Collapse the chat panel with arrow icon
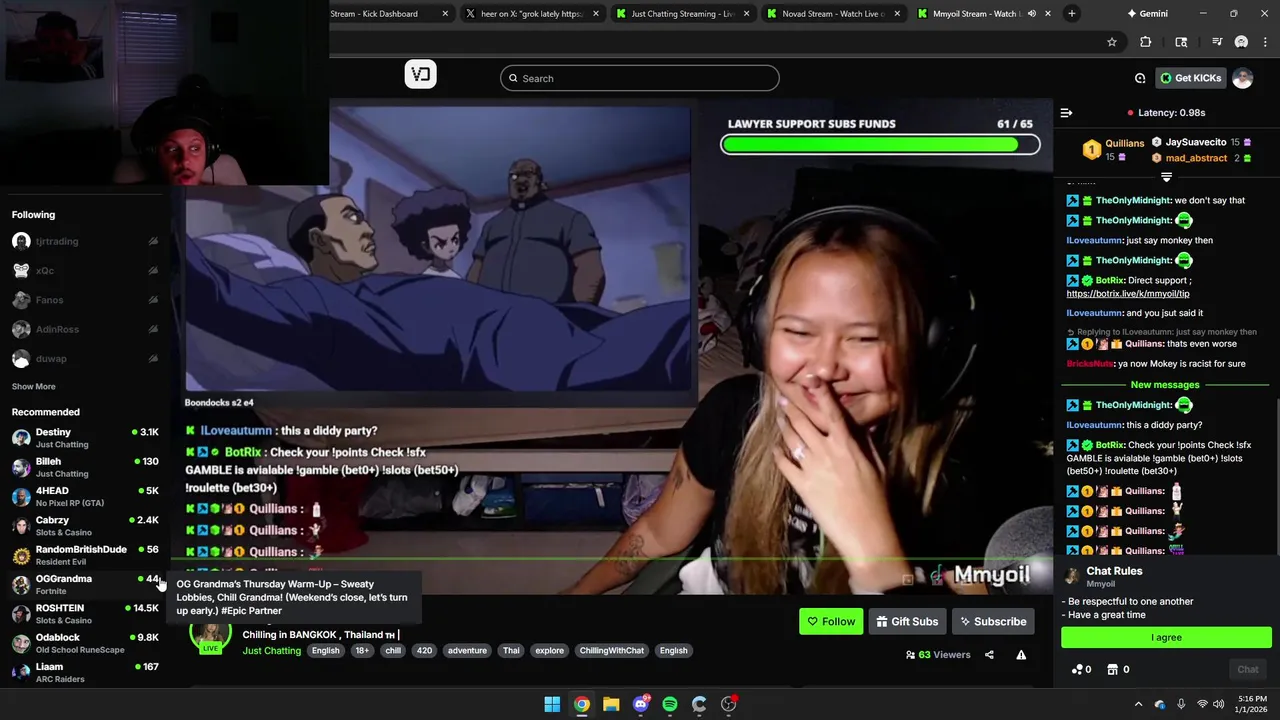1280x720 pixels. pos(1066,113)
